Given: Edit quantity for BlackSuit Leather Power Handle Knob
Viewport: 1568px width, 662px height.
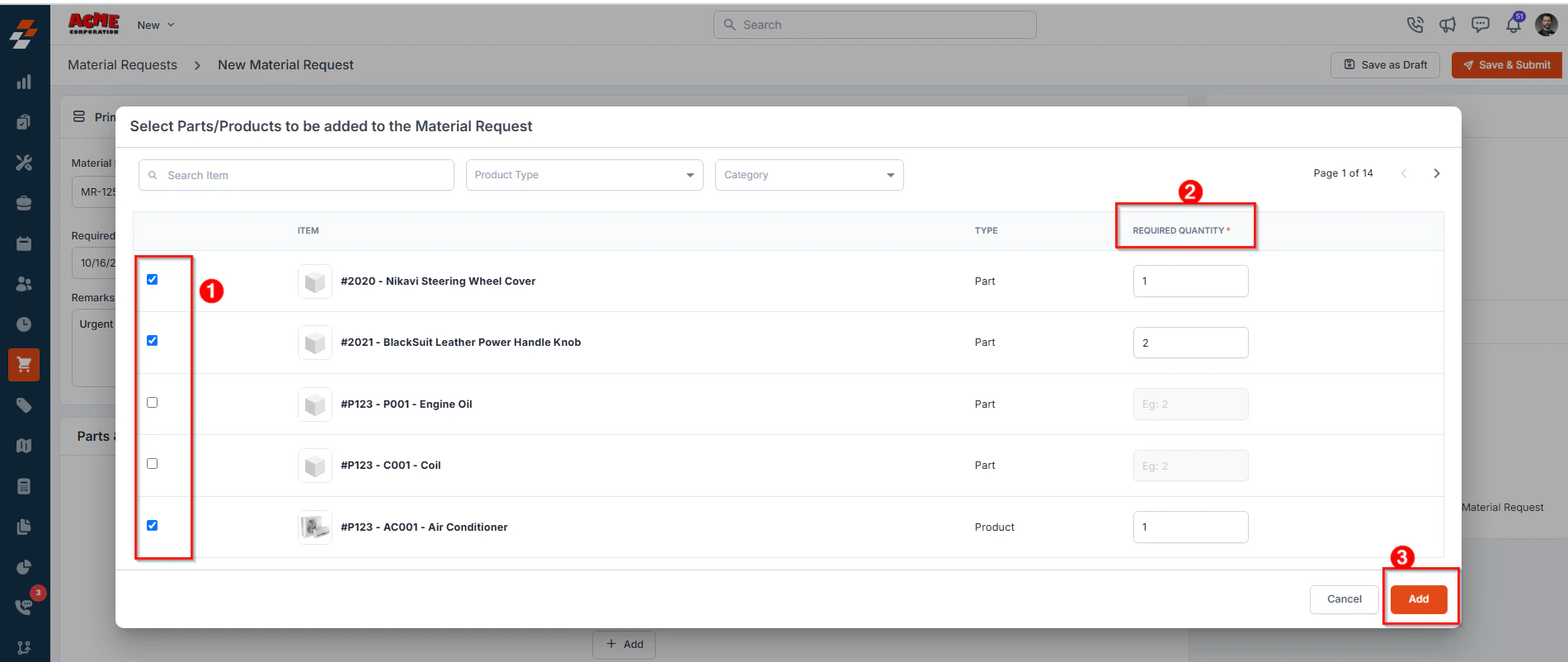Looking at the screenshot, I should coord(1190,343).
